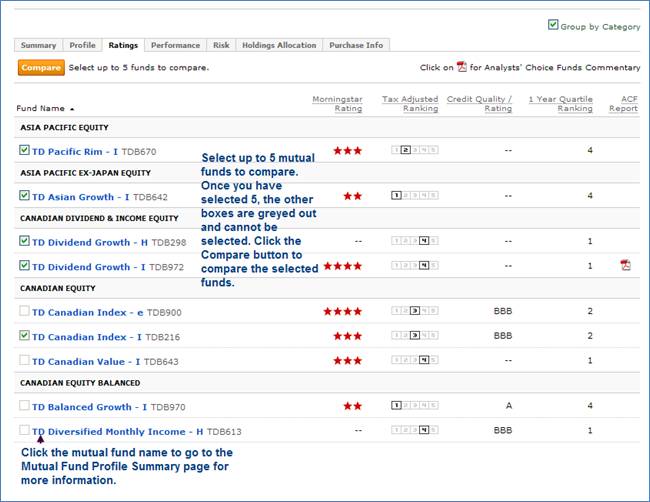Click Tax Adjusted Ranking indicator for TD Canadian Index - e
Viewport: 650px width, 502px height.
[415, 311]
